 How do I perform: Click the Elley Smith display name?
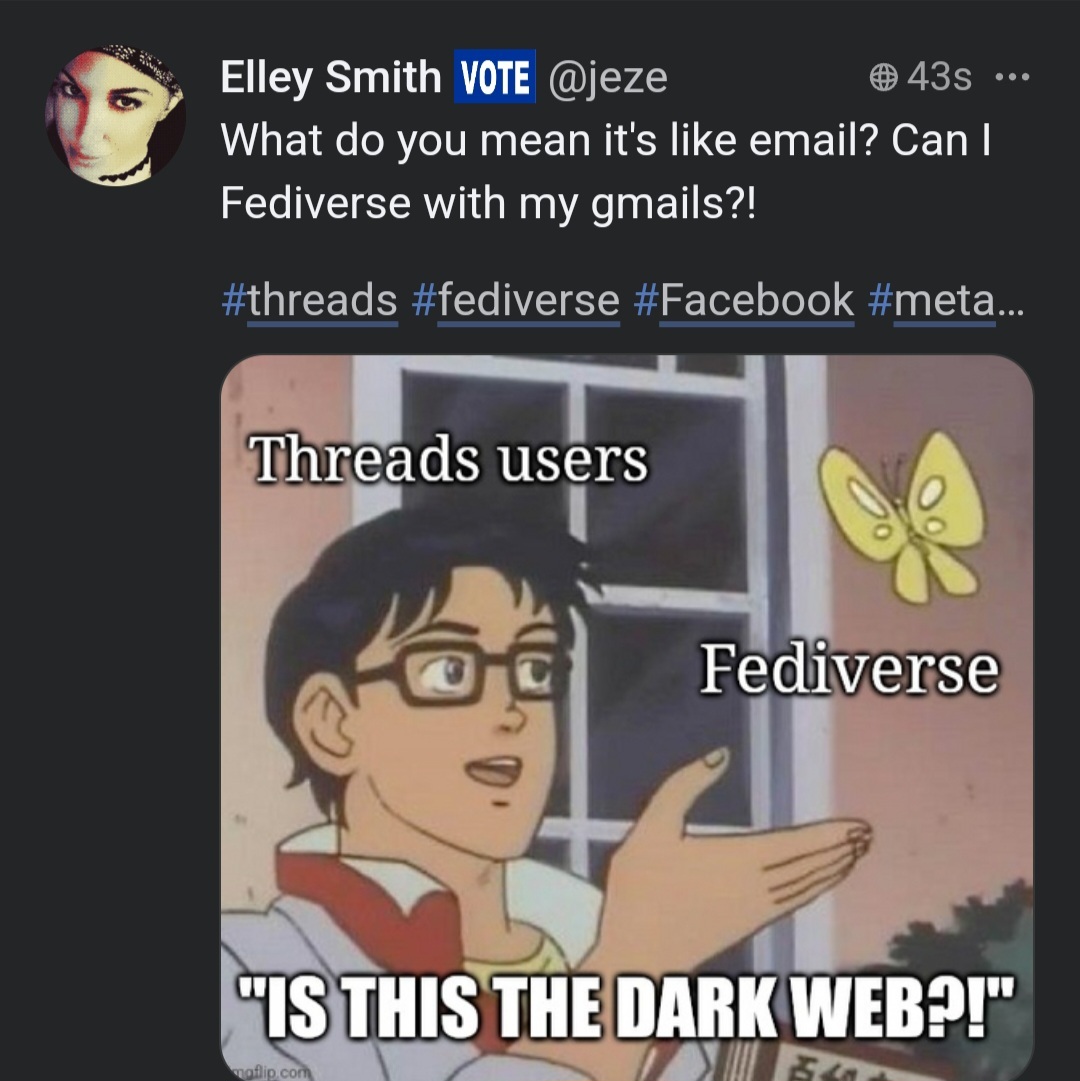[331, 76]
